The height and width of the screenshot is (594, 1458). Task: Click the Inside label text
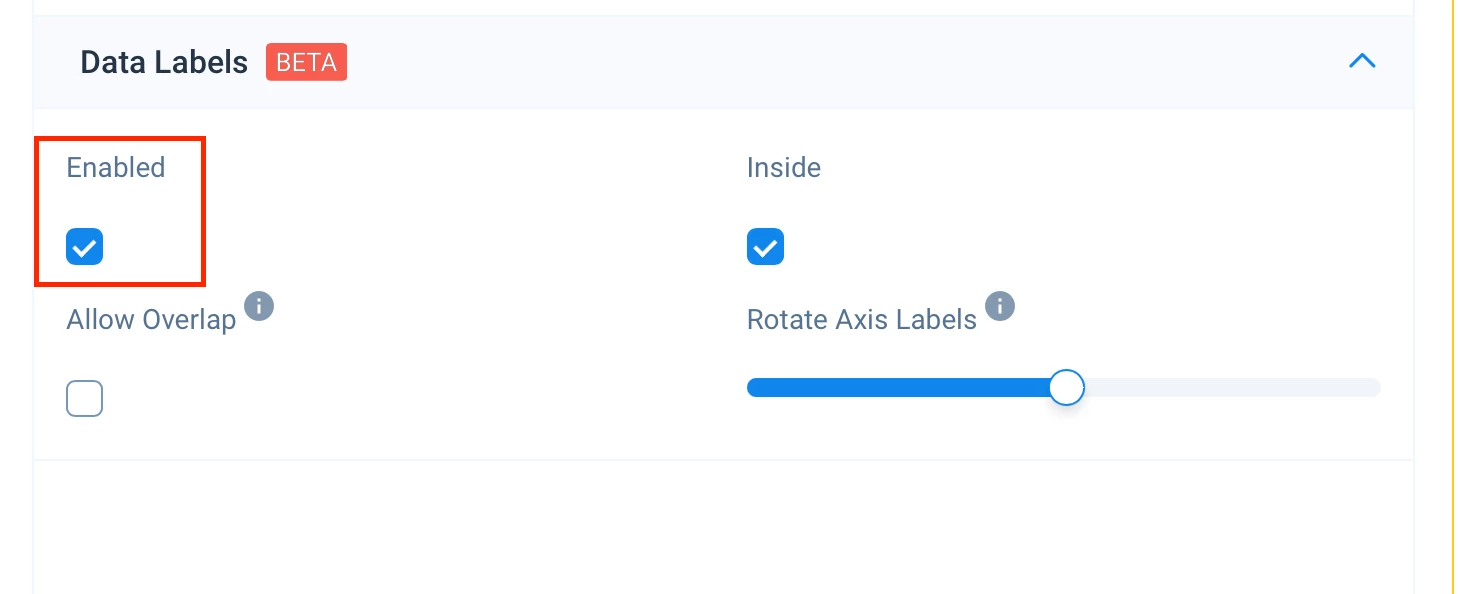(x=784, y=168)
